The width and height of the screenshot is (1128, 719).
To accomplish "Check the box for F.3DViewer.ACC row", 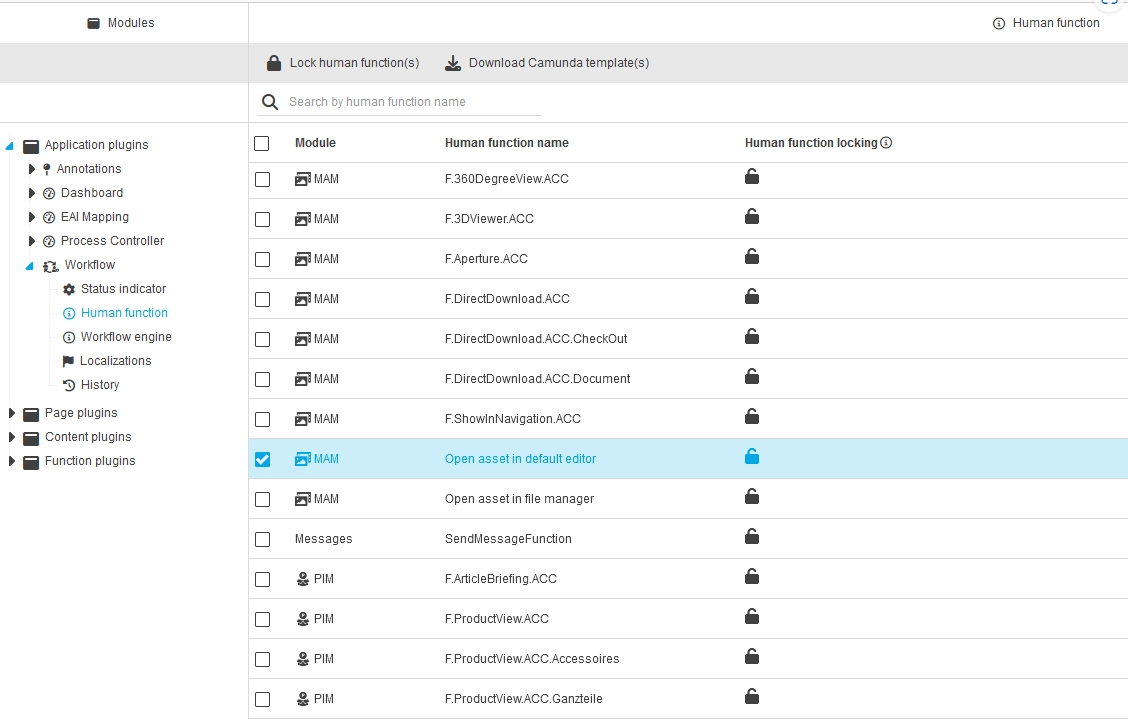I will 262,219.
